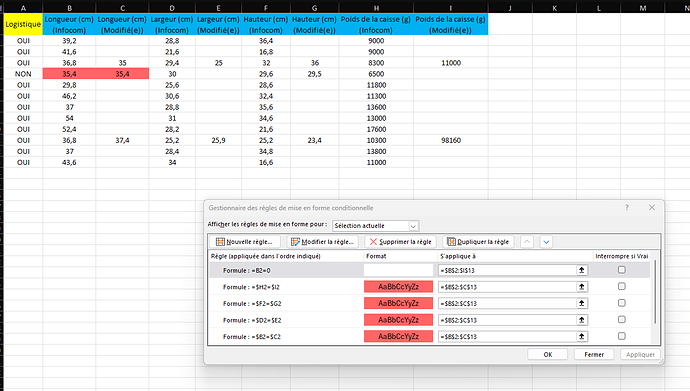Click cell 37,4 in column C
The width and height of the screenshot is (690, 391).
[x=122, y=140]
